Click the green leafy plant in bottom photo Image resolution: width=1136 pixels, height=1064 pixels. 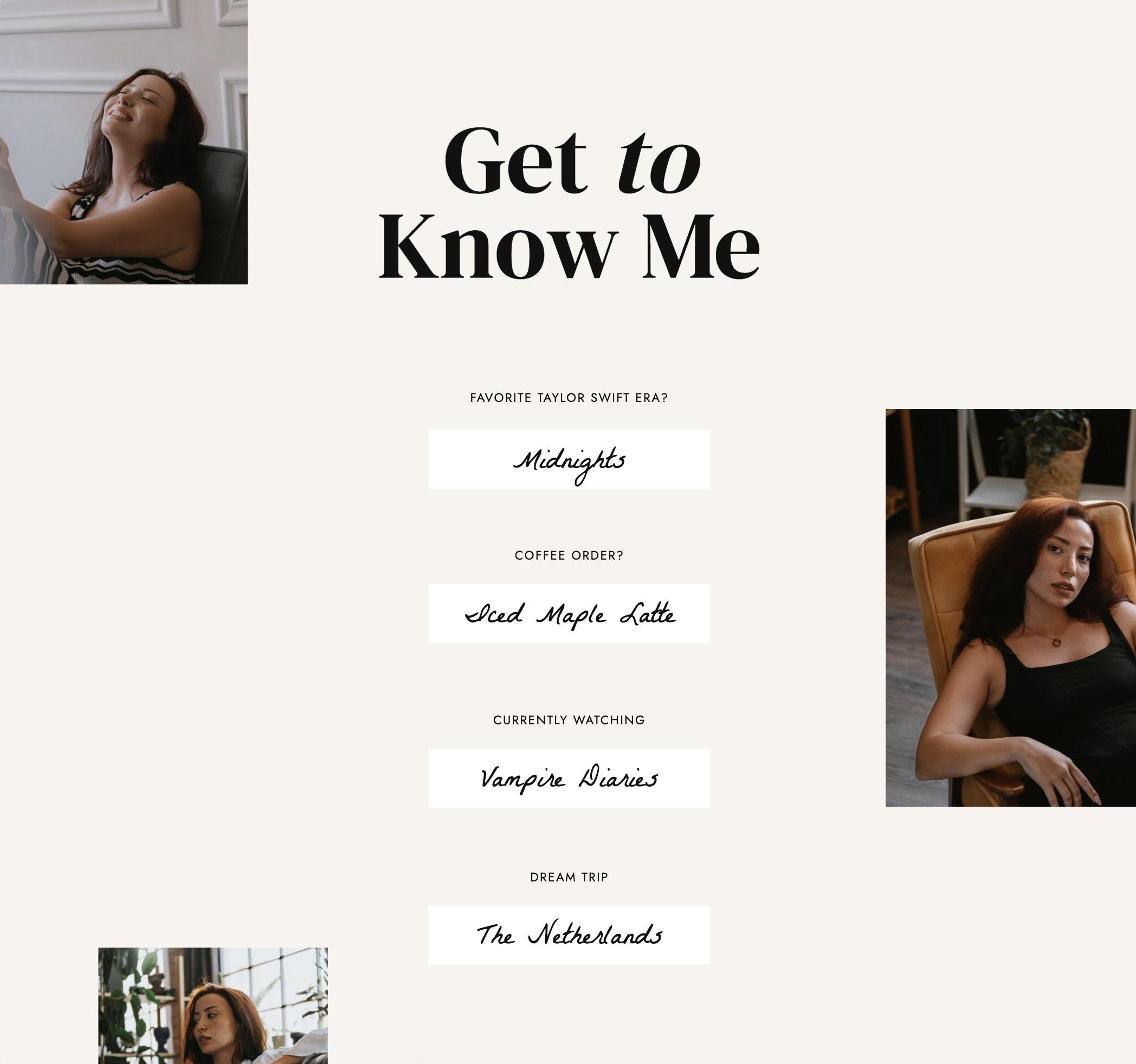tap(131, 994)
